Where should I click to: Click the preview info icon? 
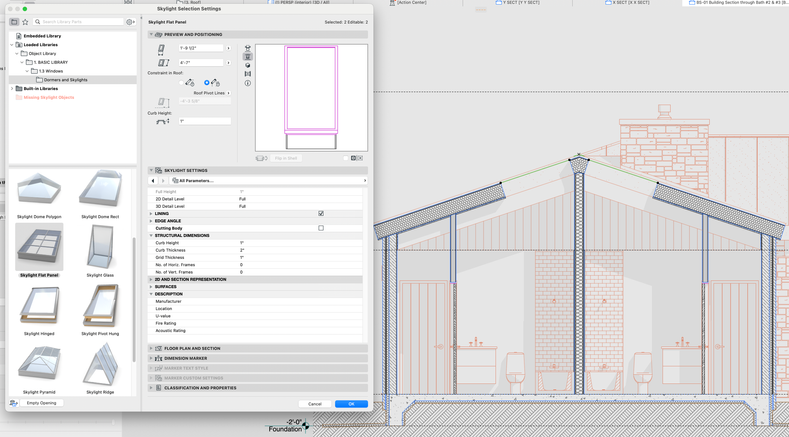point(248,83)
